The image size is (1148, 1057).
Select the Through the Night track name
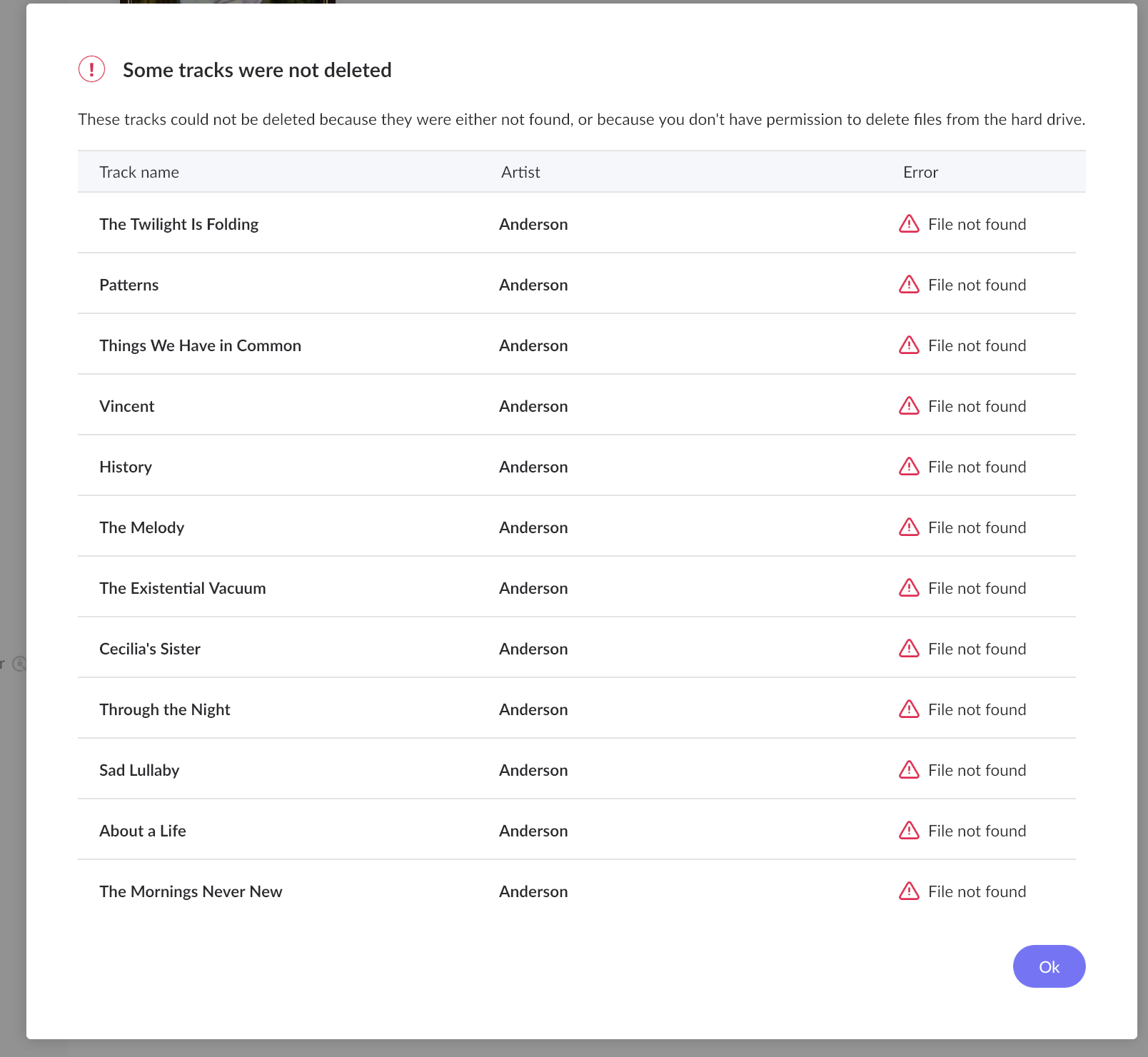(165, 709)
